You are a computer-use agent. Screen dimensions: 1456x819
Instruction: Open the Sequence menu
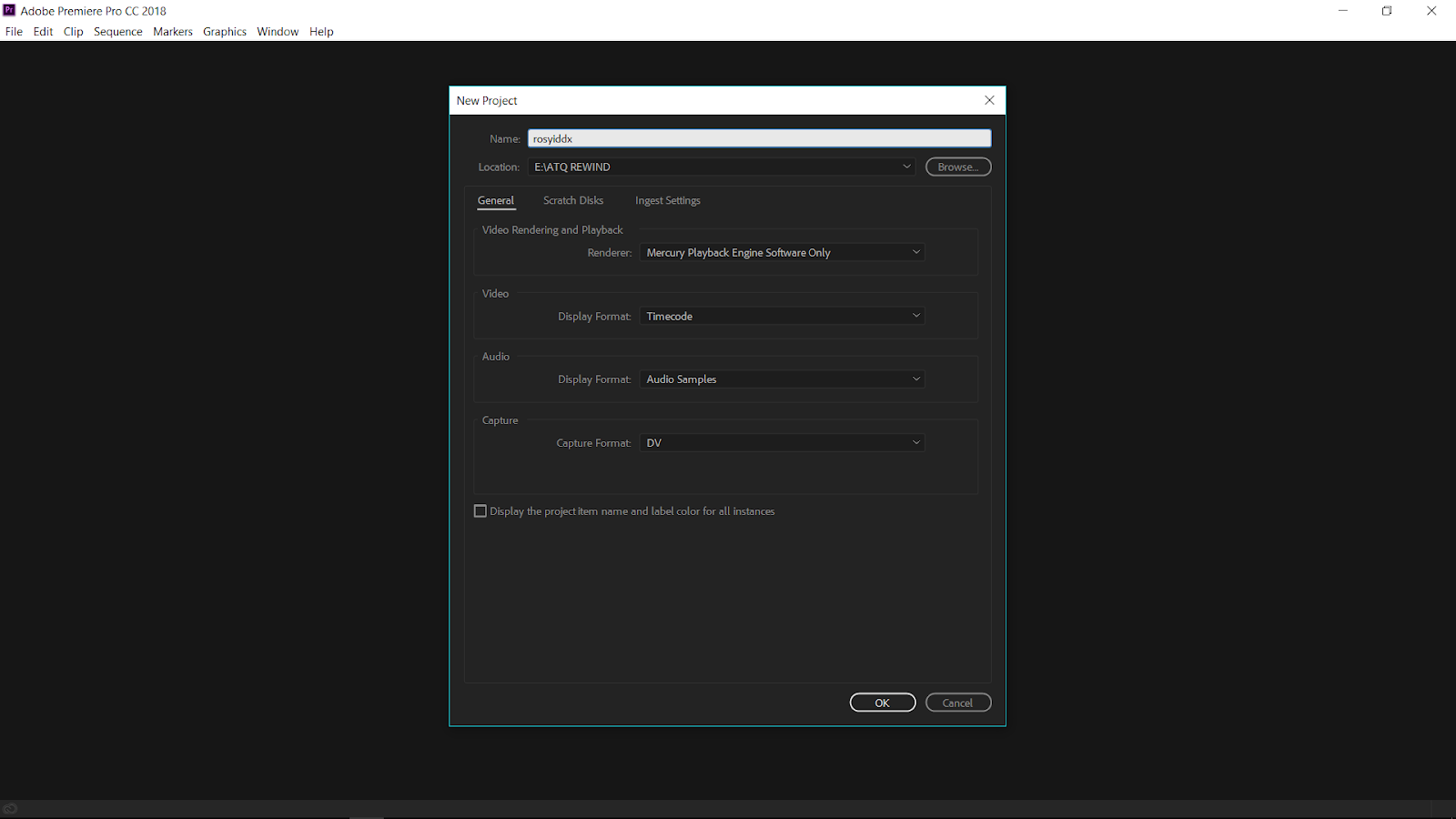coord(118,32)
